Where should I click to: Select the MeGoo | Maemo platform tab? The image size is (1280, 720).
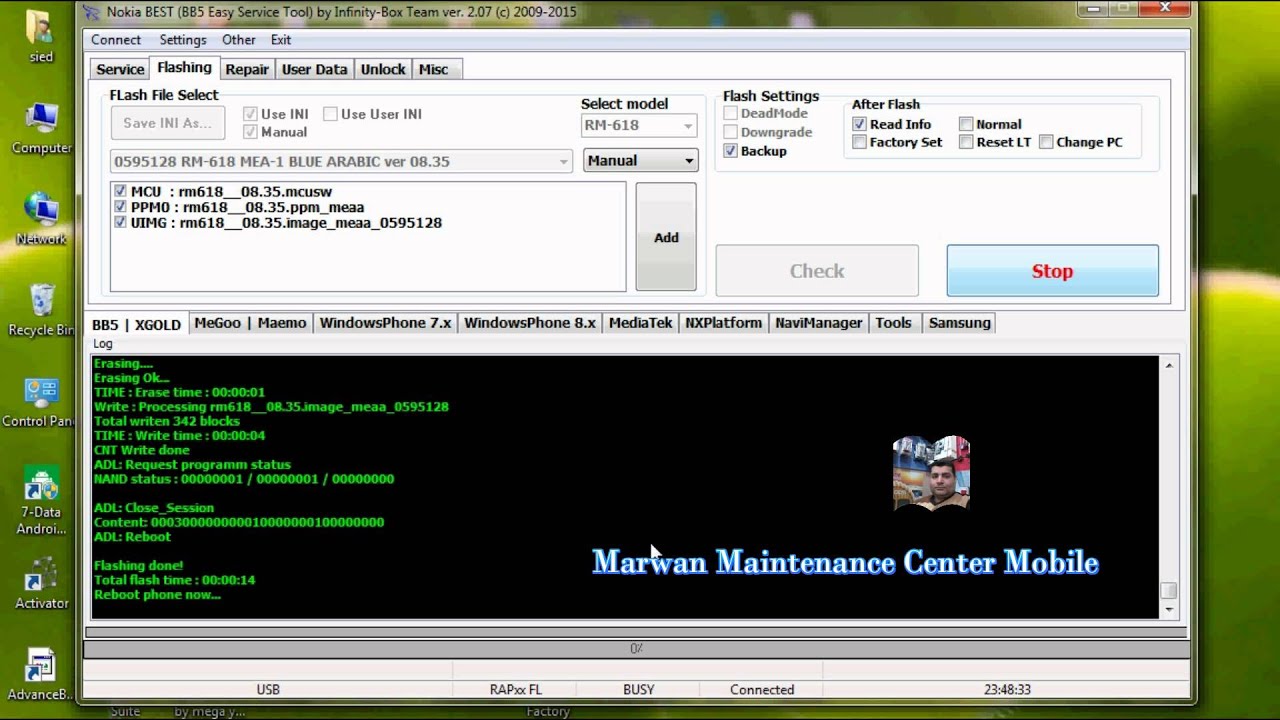[x=250, y=323]
